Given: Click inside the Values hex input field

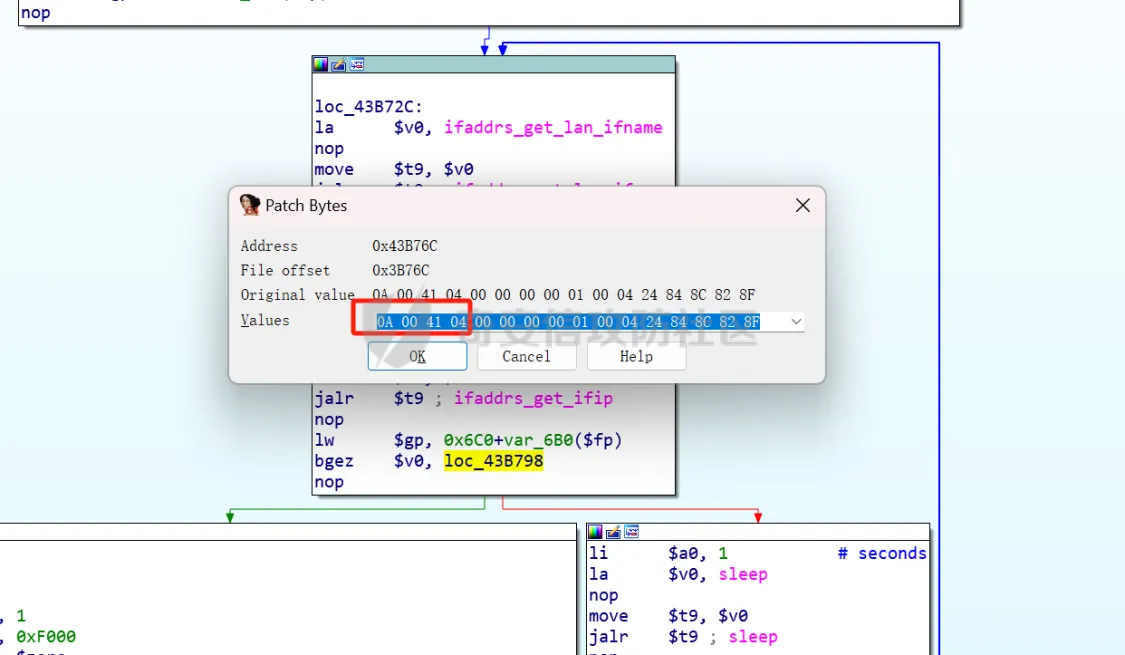Looking at the screenshot, I should tap(580, 322).
